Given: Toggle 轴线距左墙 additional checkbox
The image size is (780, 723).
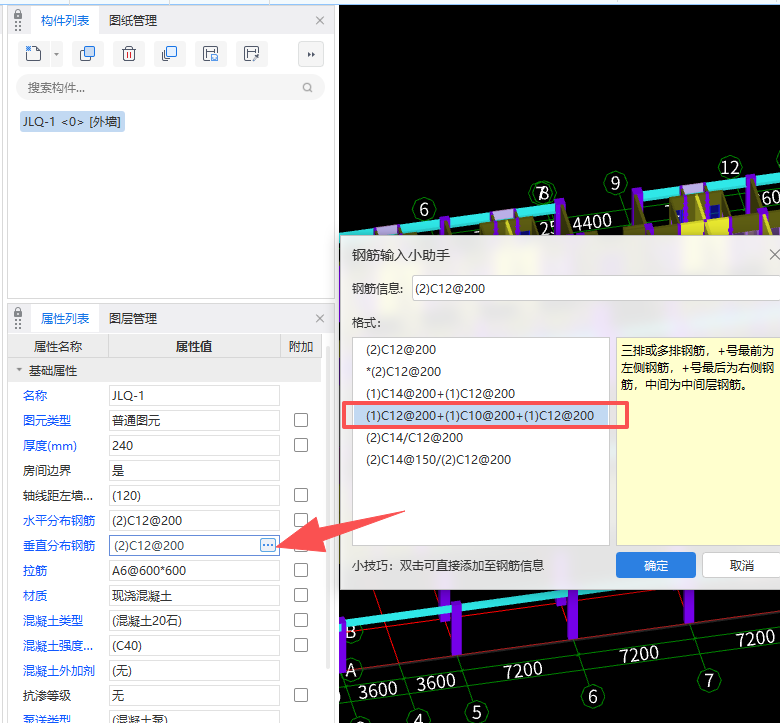Looking at the screenshot, I should [301, 495].
